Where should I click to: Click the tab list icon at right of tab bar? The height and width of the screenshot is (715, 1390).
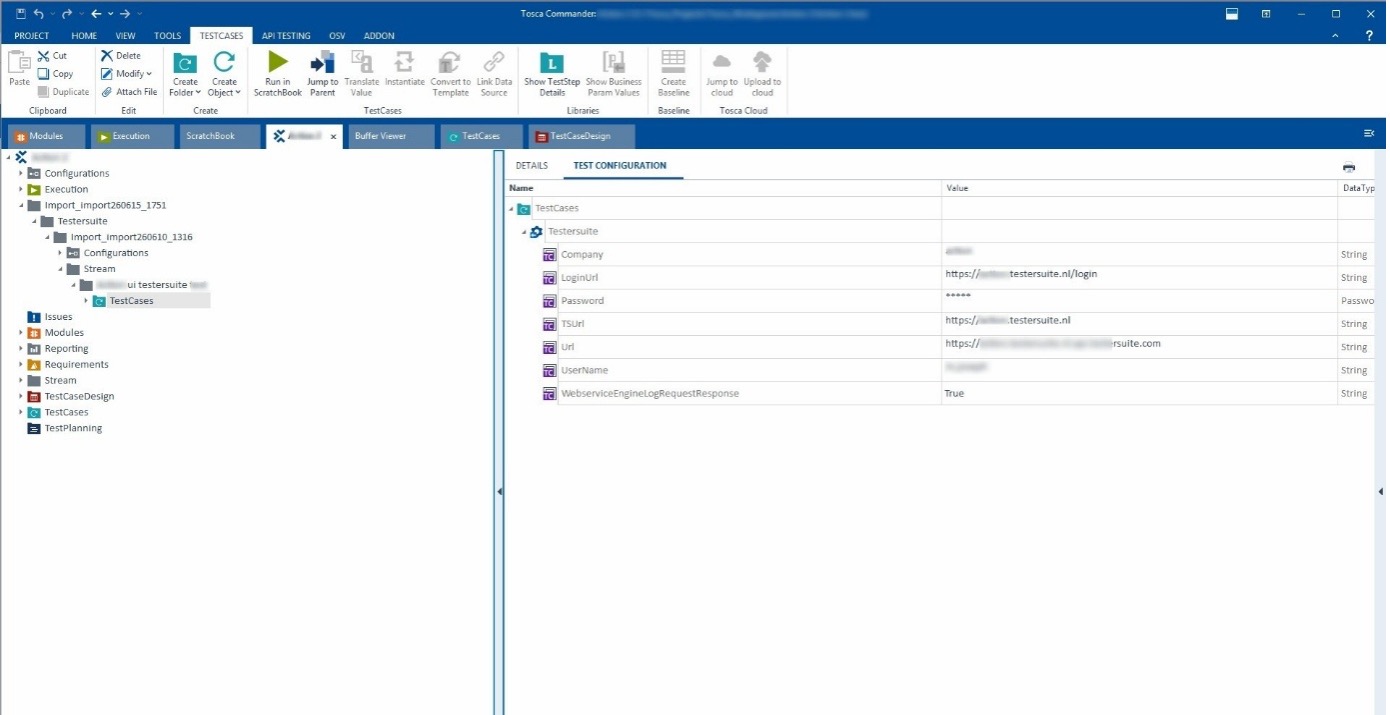tap(1369, 133)
